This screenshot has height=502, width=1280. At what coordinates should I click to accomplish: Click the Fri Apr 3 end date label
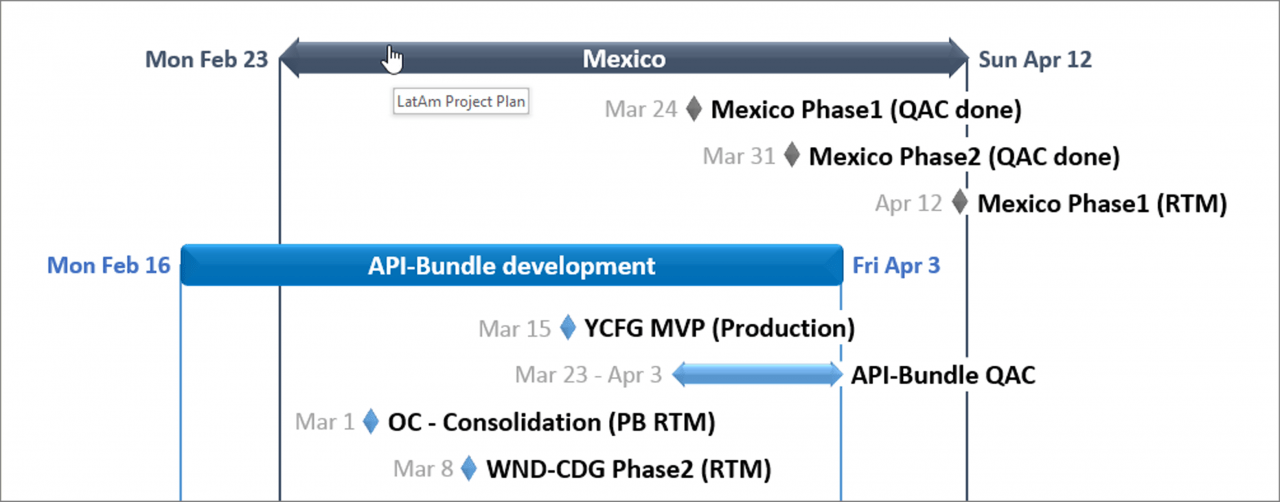896,266
